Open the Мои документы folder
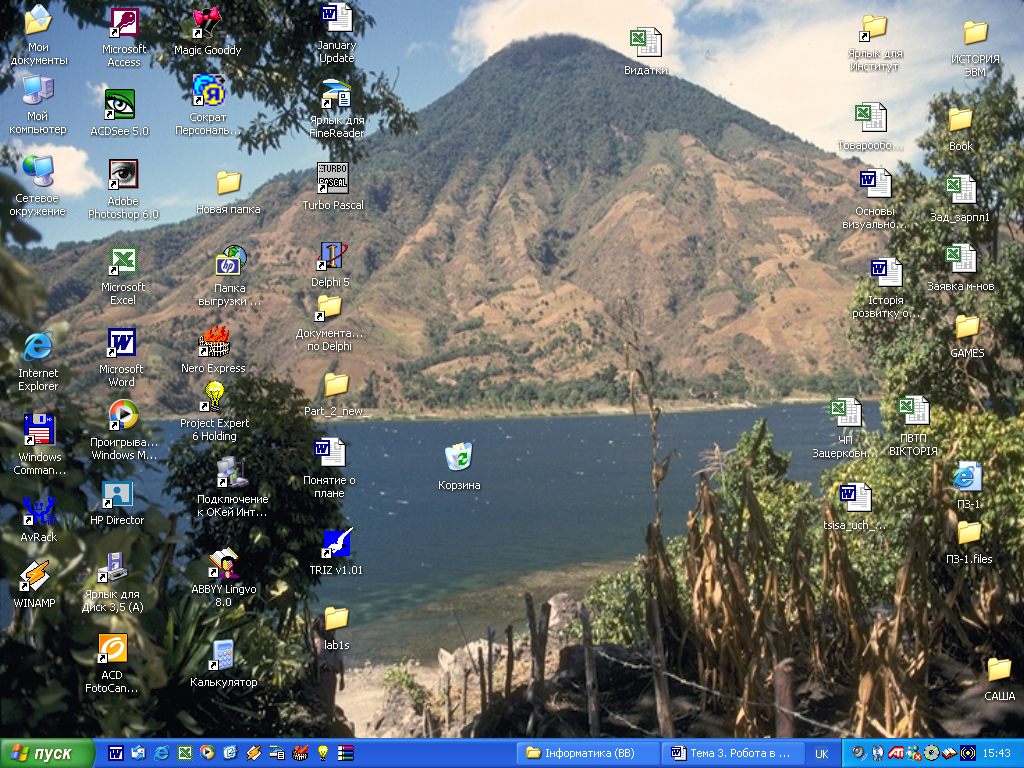 (x=38, y=21)
